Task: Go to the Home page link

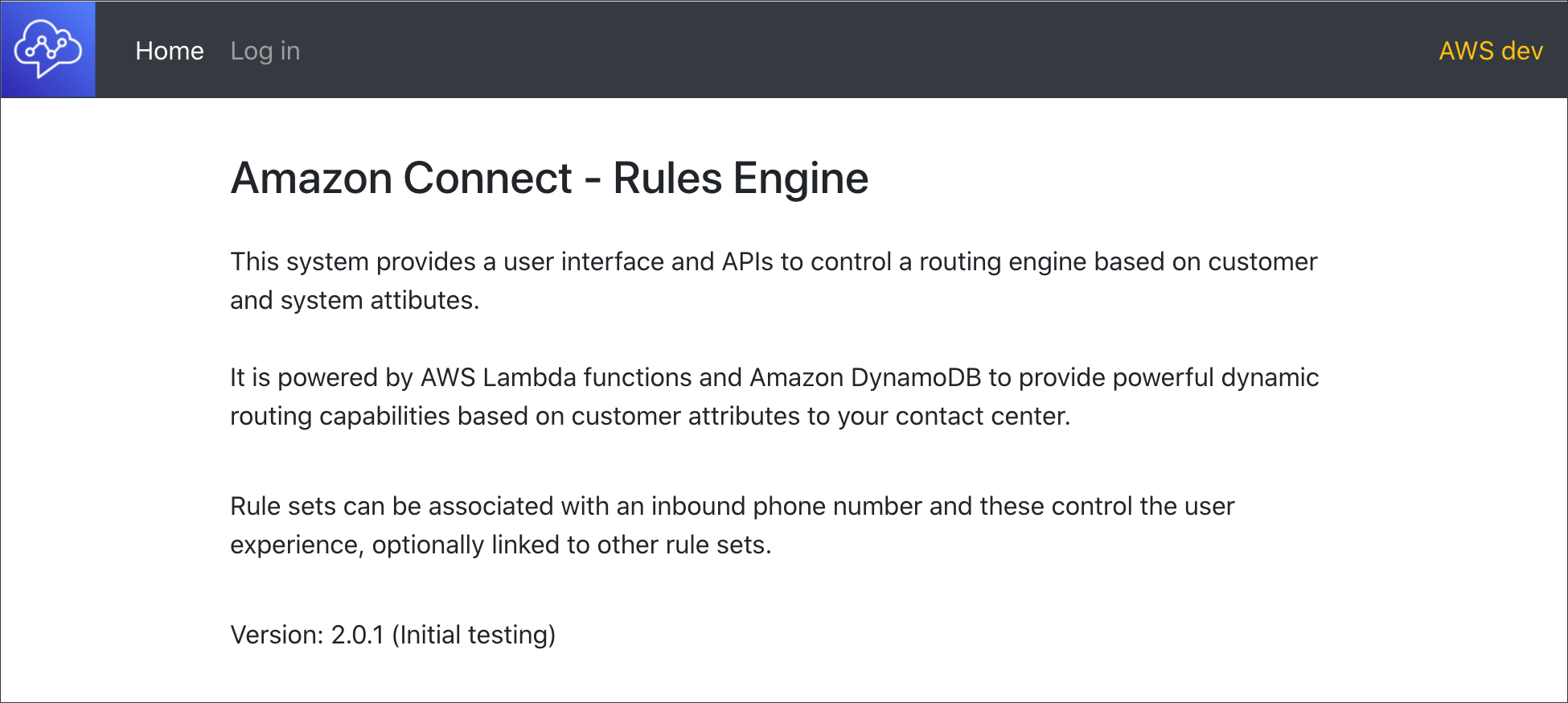Action: [169, 51]
